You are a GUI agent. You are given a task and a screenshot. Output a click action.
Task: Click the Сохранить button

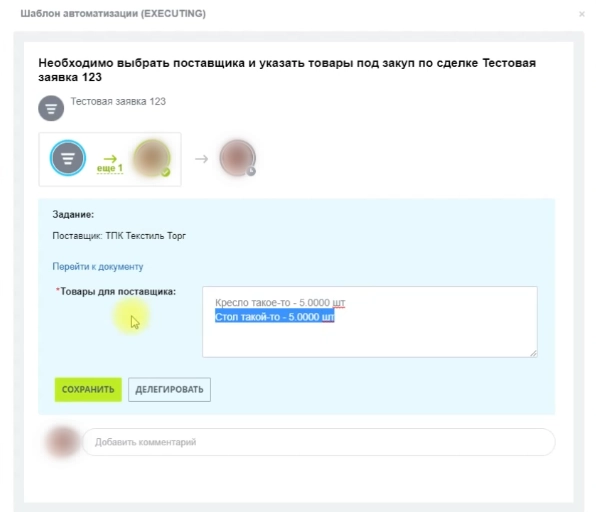pos(88,389)
